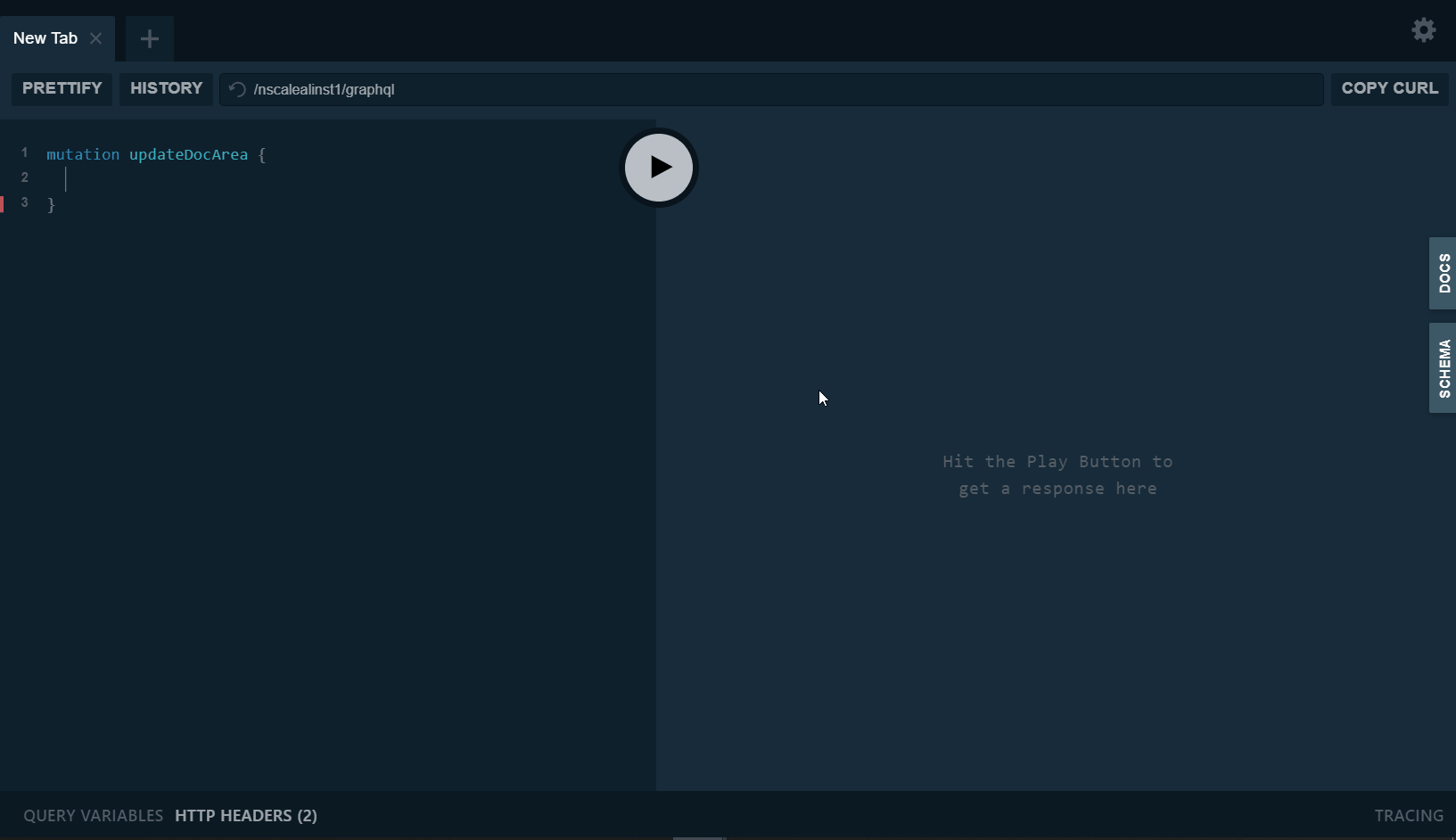1456x840 pixels.
Task: Run the query with the Play button
Action: point(659,167)
